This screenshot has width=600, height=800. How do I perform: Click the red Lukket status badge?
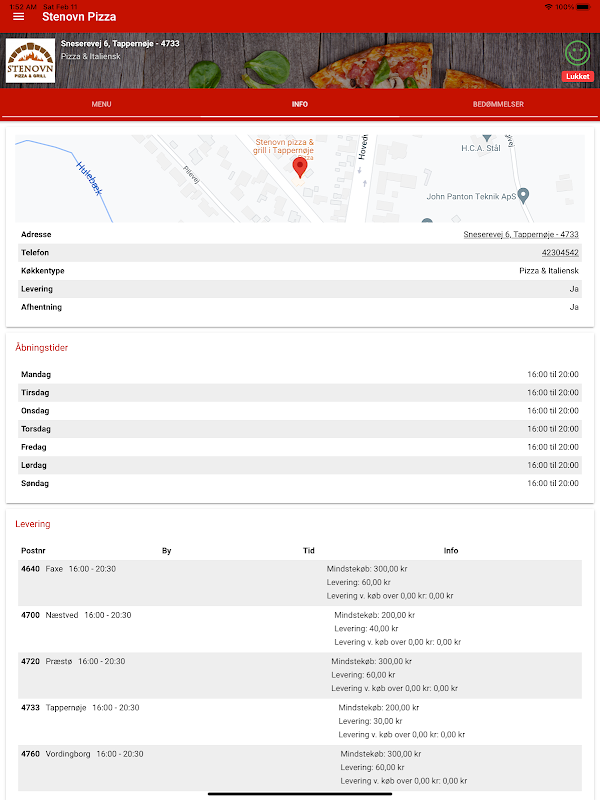coord(578,77)
